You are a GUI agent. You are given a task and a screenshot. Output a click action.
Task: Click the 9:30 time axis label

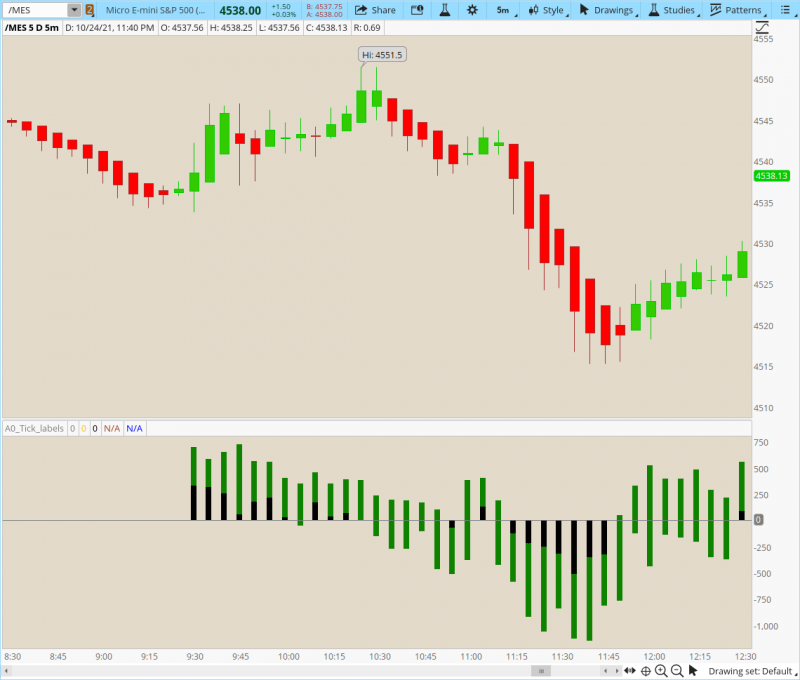tap(195, 656)
